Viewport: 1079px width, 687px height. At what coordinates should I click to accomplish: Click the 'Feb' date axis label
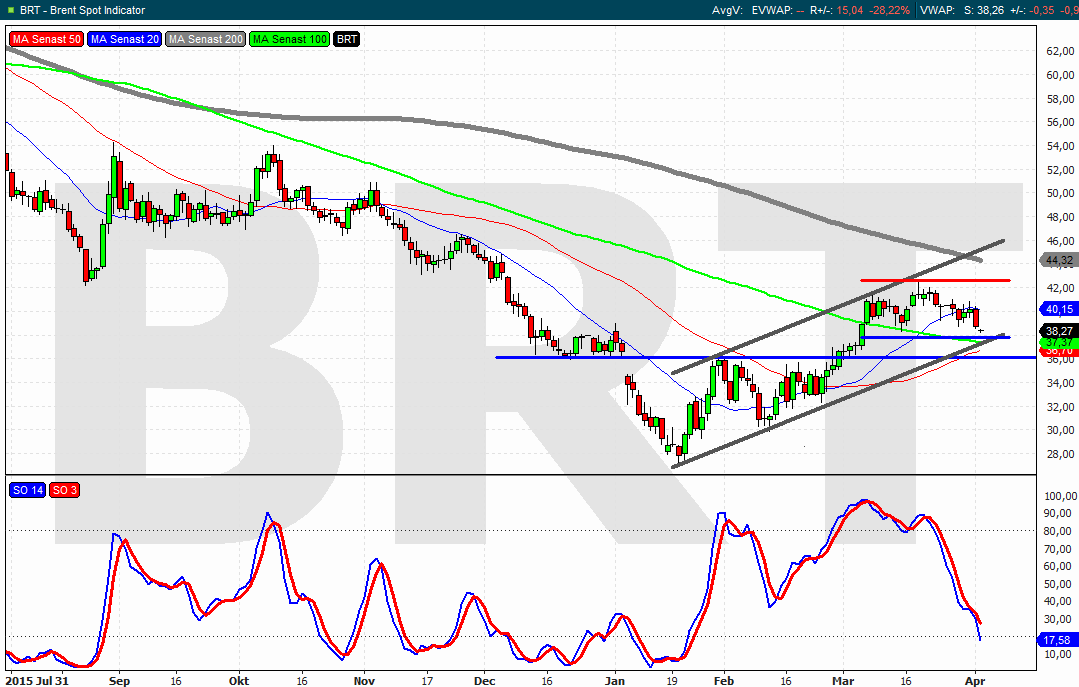[723, 681]
